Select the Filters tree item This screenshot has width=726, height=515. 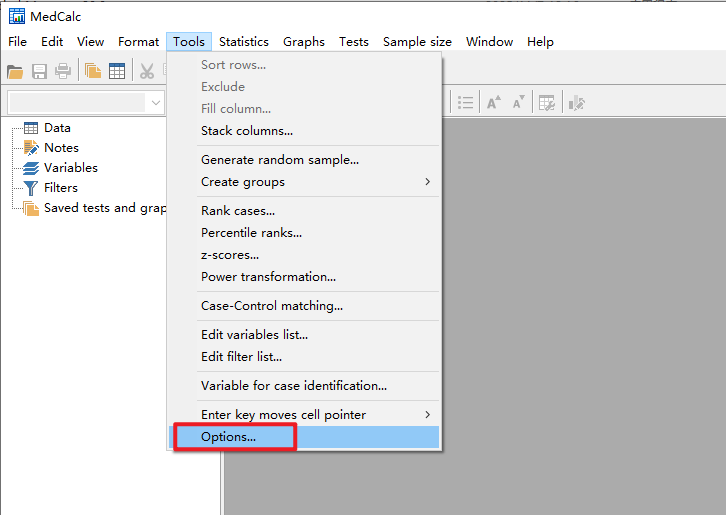(x=60, y=188)
